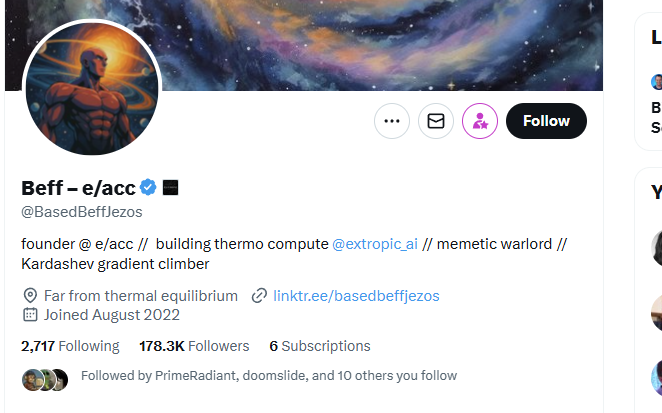
Task: View the 178.3K Followers list
Action: (194, 346)
